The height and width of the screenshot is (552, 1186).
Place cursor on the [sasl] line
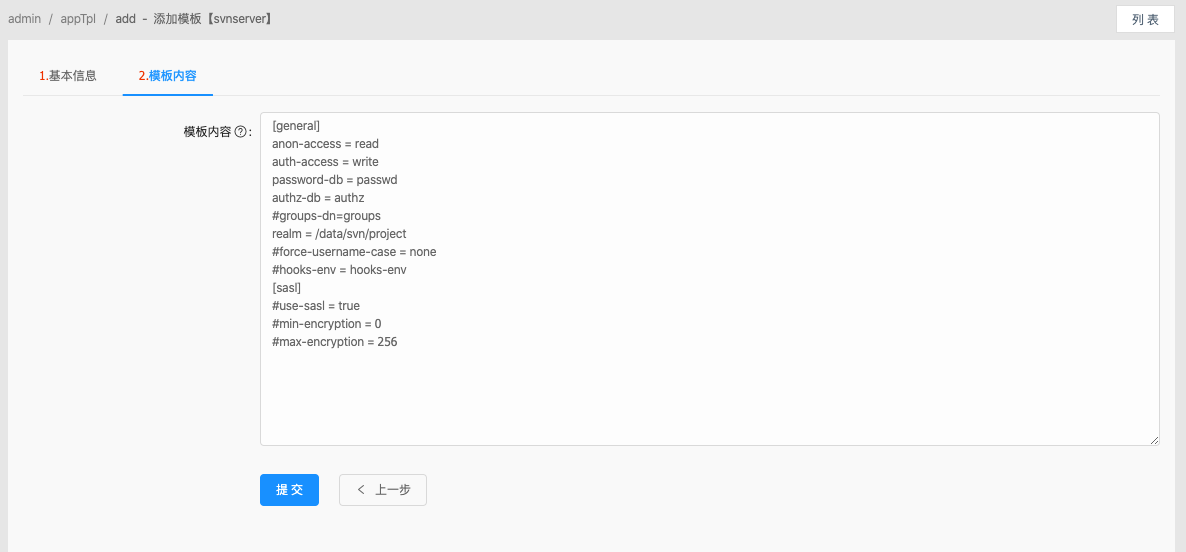[286, 288]
